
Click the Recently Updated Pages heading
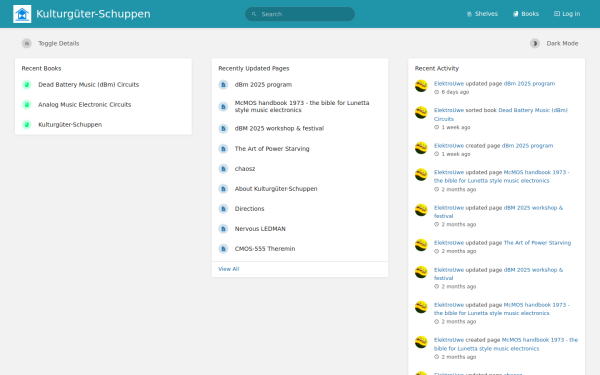pyautogui.click(x=254, y=68)
